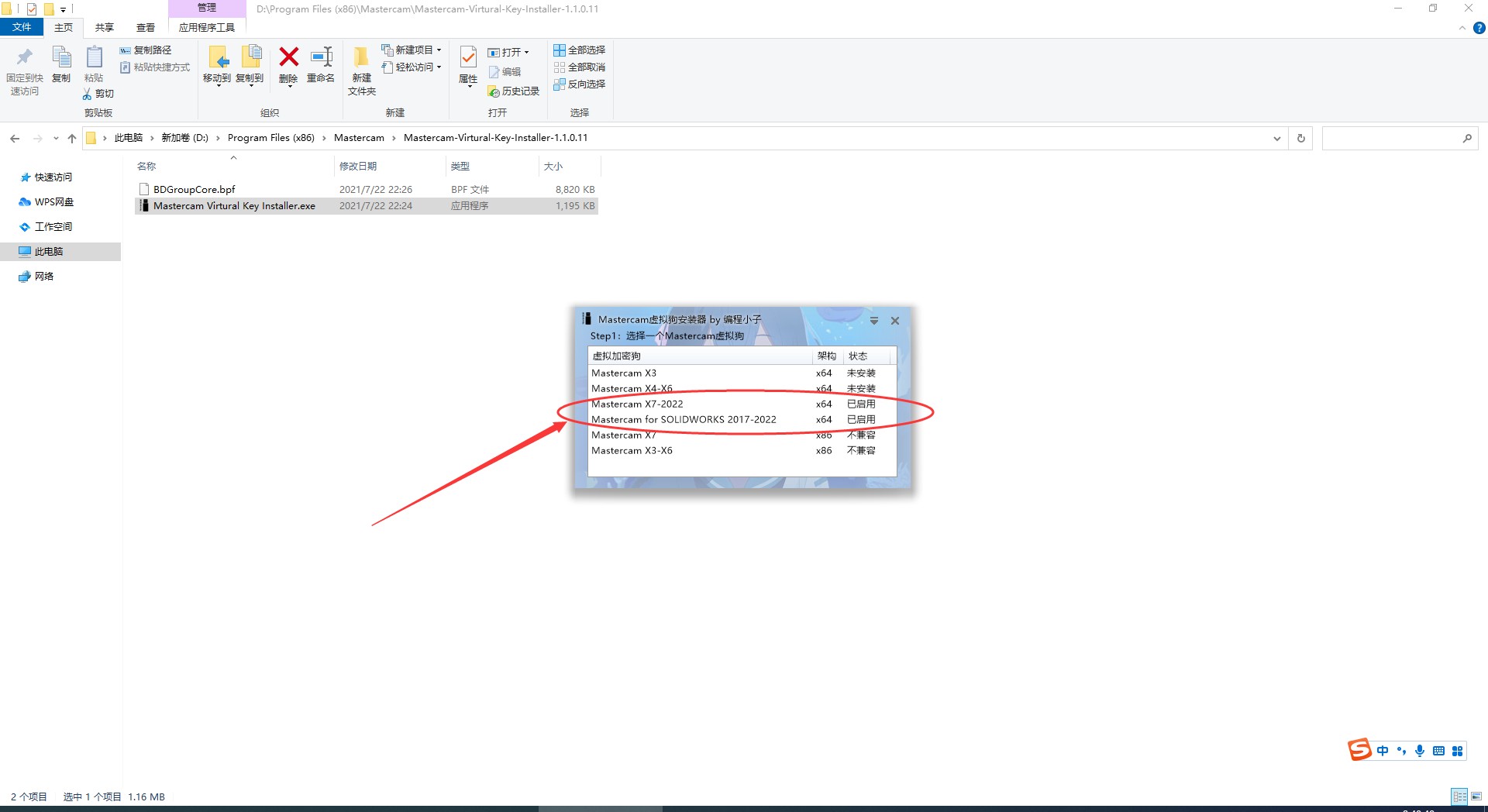This screenshot has width=1488, height=812.
Task: Click History (历史记录) icon
Action: 494,91
